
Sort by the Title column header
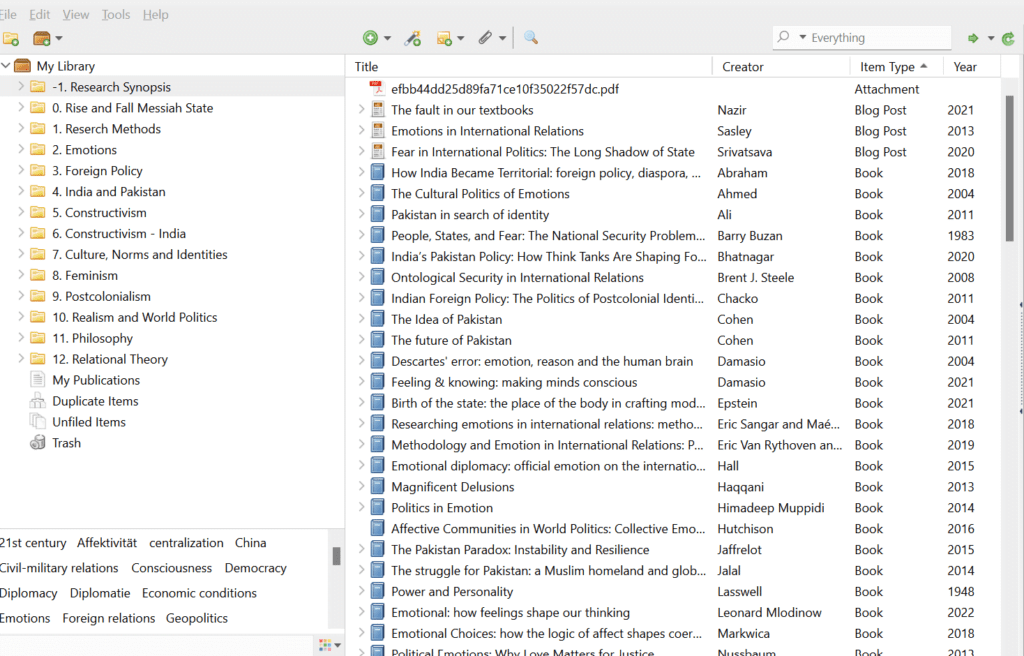click(529, 67)
